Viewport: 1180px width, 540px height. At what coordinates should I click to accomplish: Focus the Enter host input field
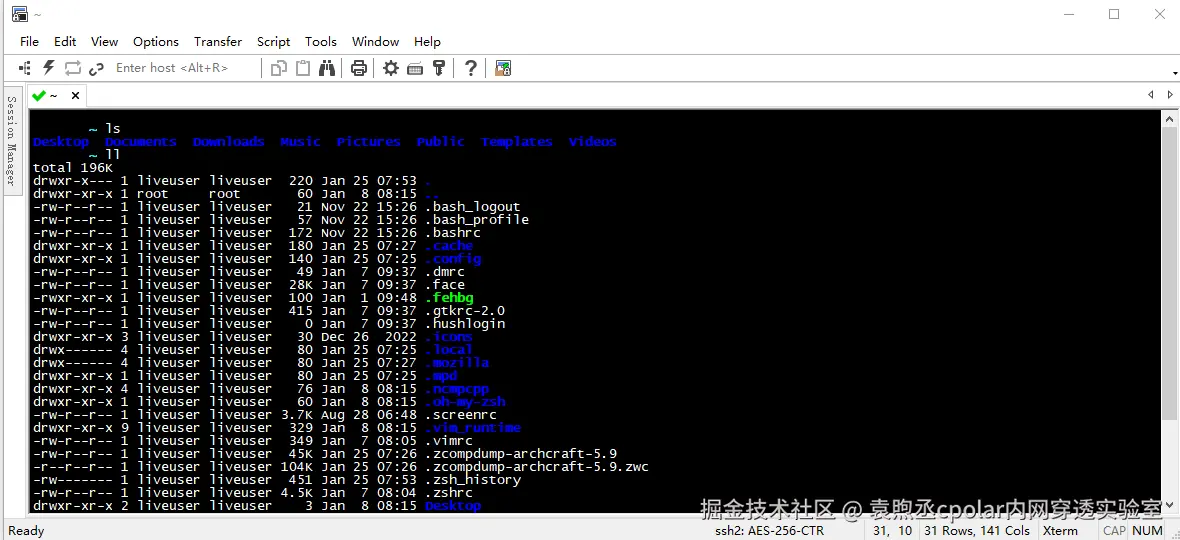coord(184,68)
